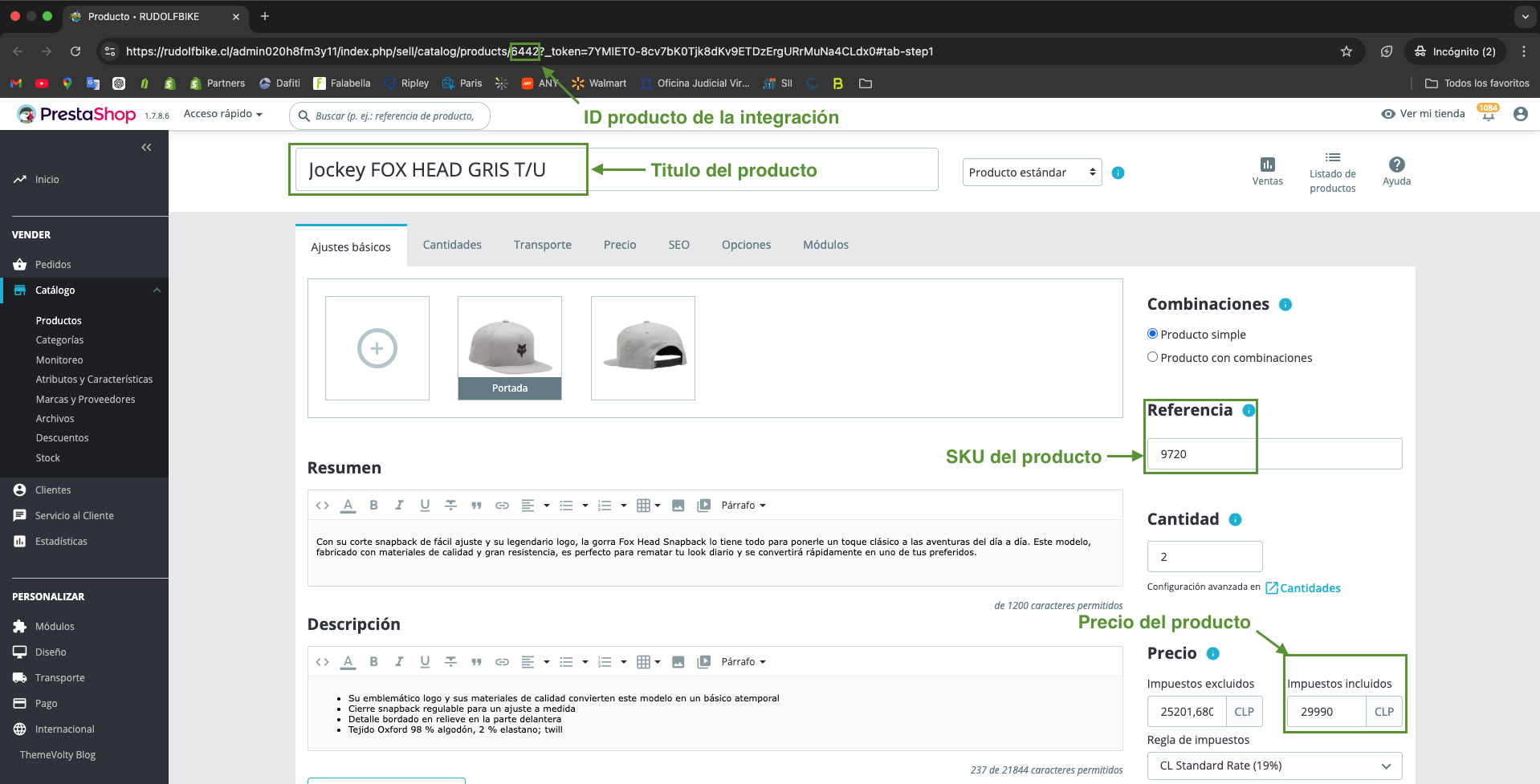This screenshot has width=1540, height=784.
Task: Open a new browser tab
Action: coord(265,16)
